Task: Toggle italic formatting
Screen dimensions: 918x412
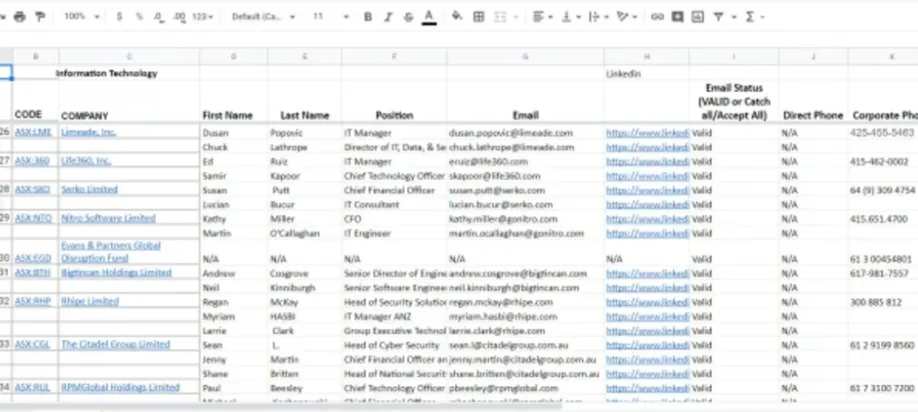Action: [388, 17]
